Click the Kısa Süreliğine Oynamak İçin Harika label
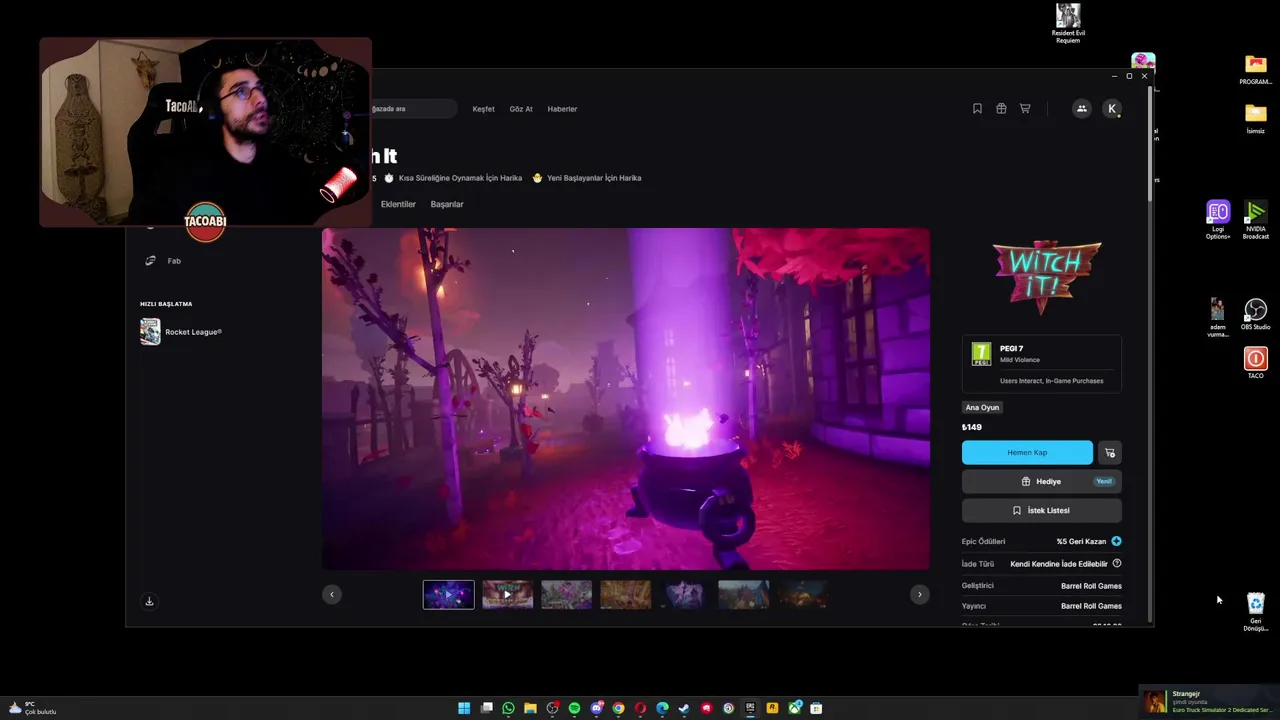 (x=460, y=178)
